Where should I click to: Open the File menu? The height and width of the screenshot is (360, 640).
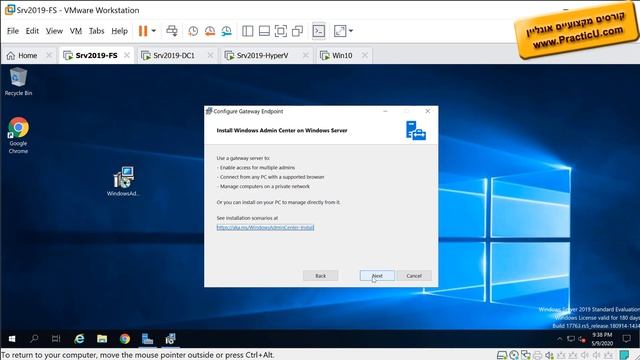click(x=13, y=31)
